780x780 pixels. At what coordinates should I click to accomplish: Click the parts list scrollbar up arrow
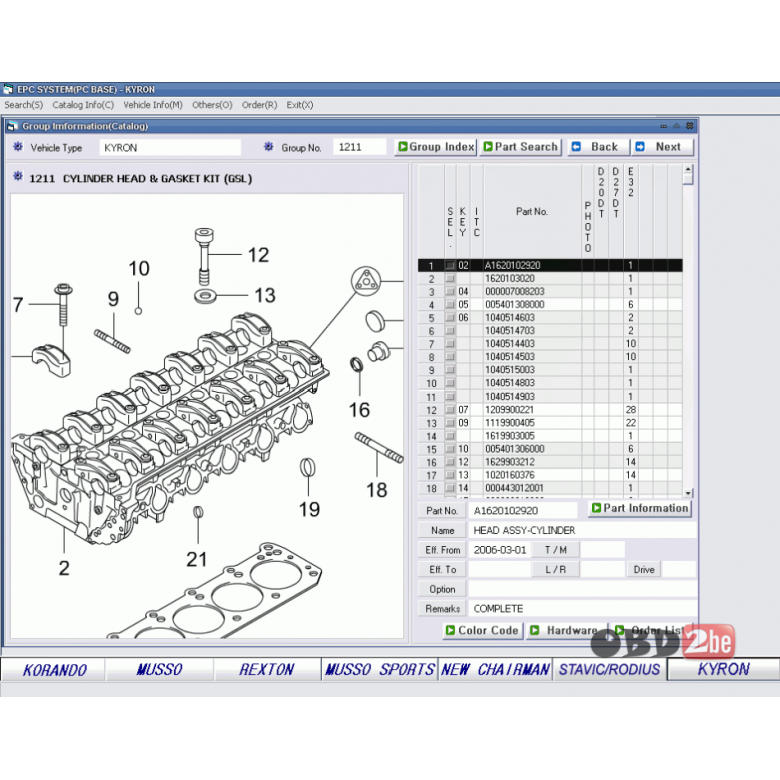tap(688, 170)
